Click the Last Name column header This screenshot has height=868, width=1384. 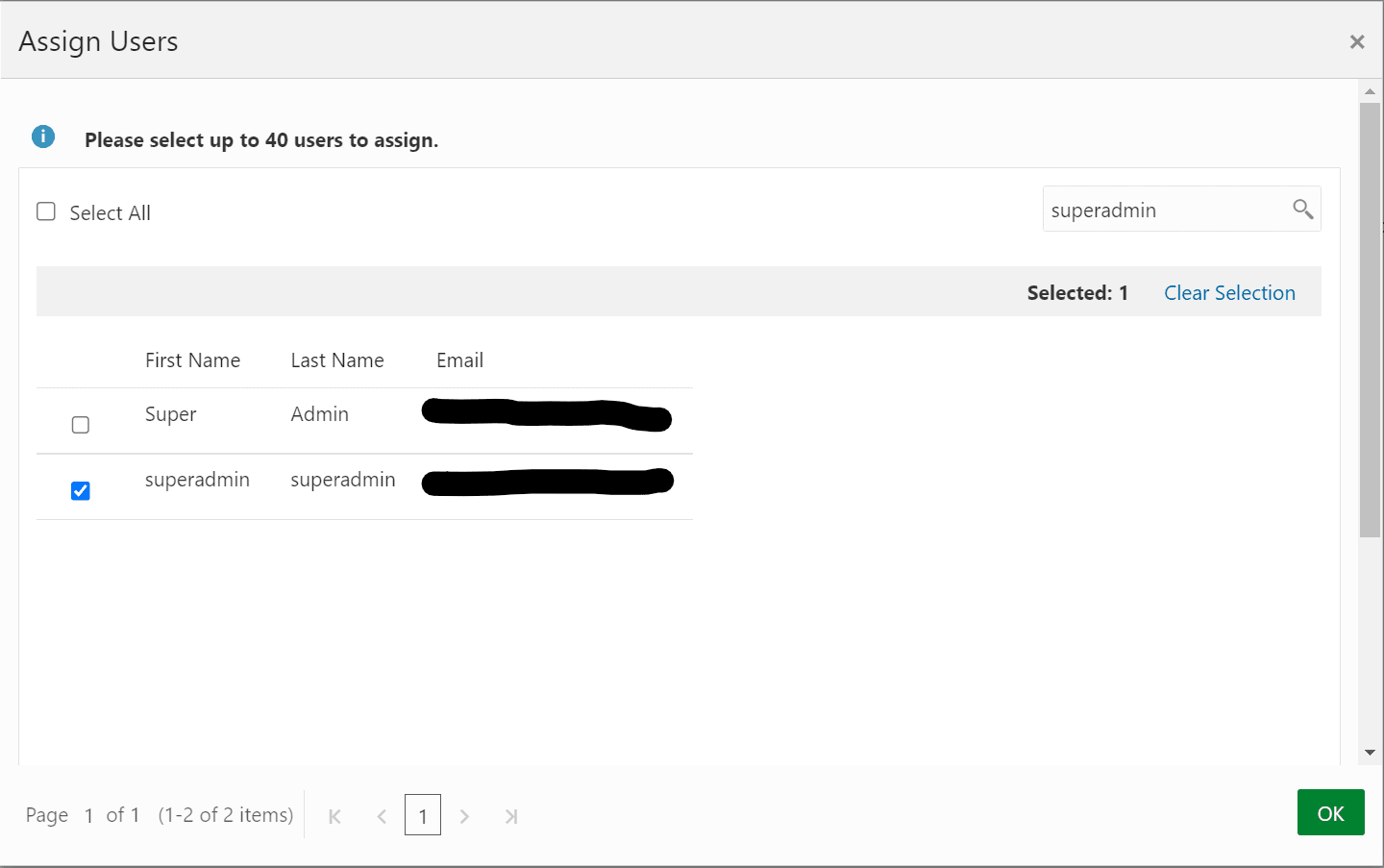pyautogui.click(x=337, y=360)
